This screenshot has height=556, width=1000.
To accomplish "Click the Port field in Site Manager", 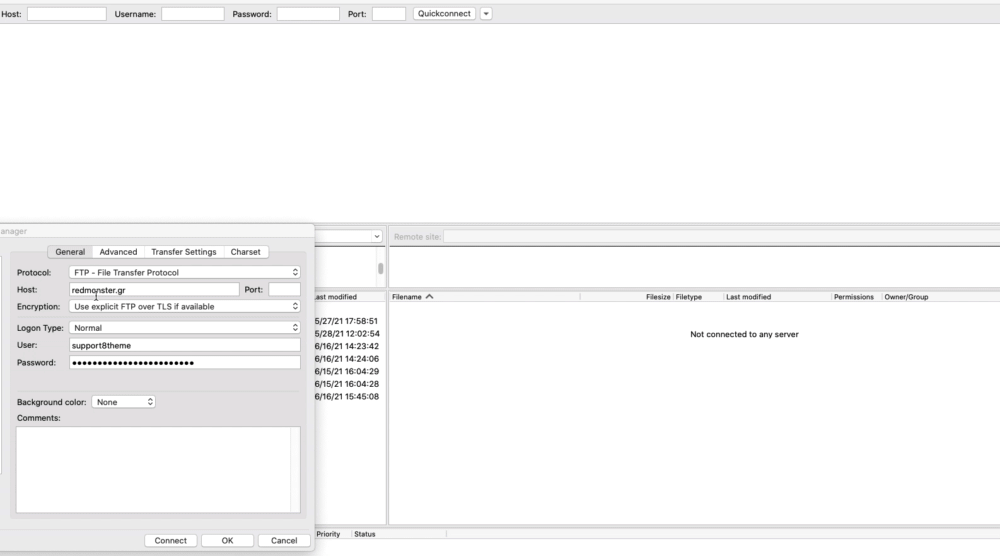I will 284,289.
